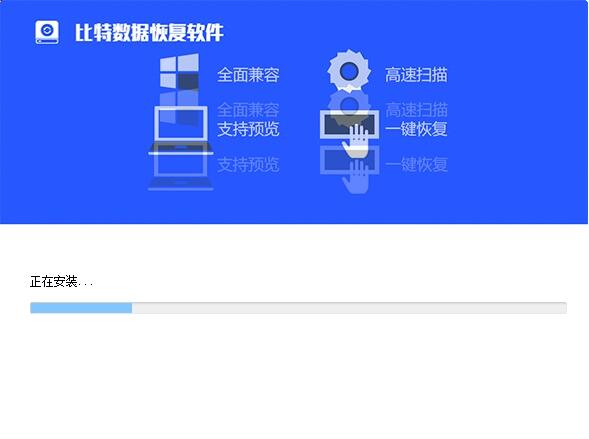Click the bright 高速扫描 label

416,75
